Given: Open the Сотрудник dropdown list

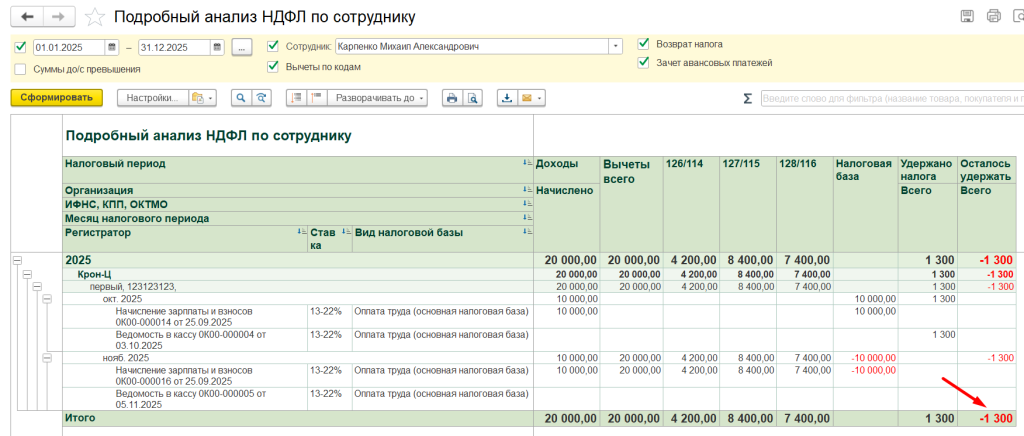Looking at the screenshot, I should click(615, 47).
